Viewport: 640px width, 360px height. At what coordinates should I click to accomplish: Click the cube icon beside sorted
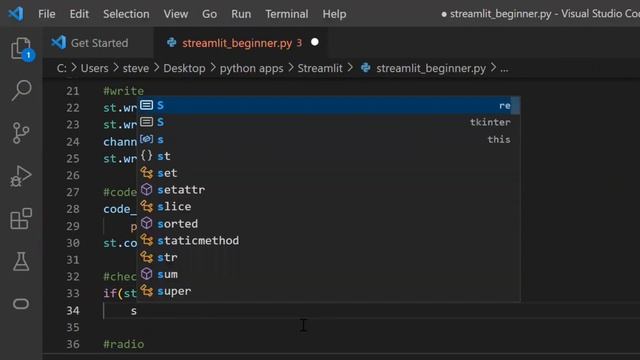(147, 223)
